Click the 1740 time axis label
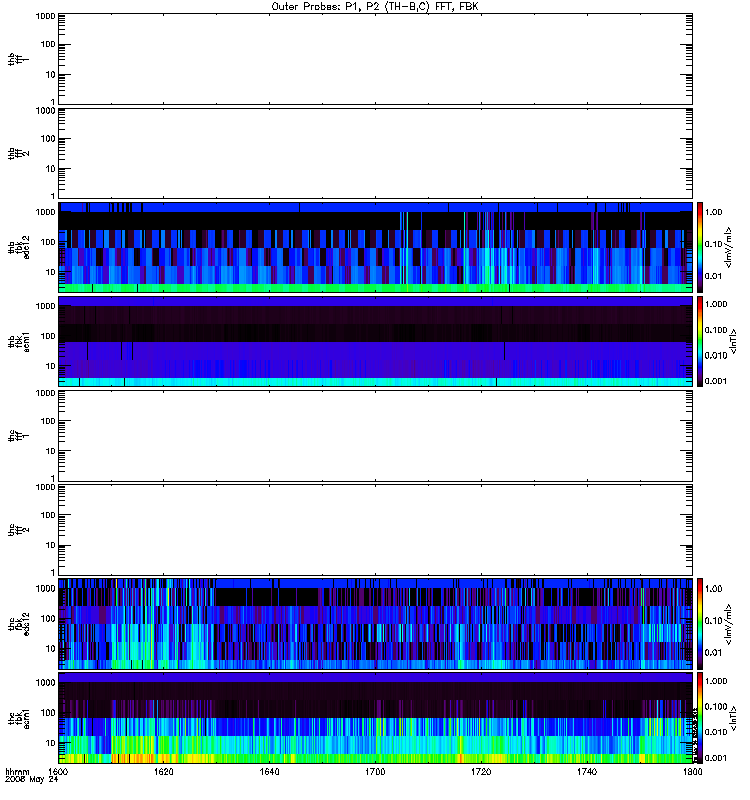Image resolution: width=750 pixels, height=800 pixels. pos(587,772)
